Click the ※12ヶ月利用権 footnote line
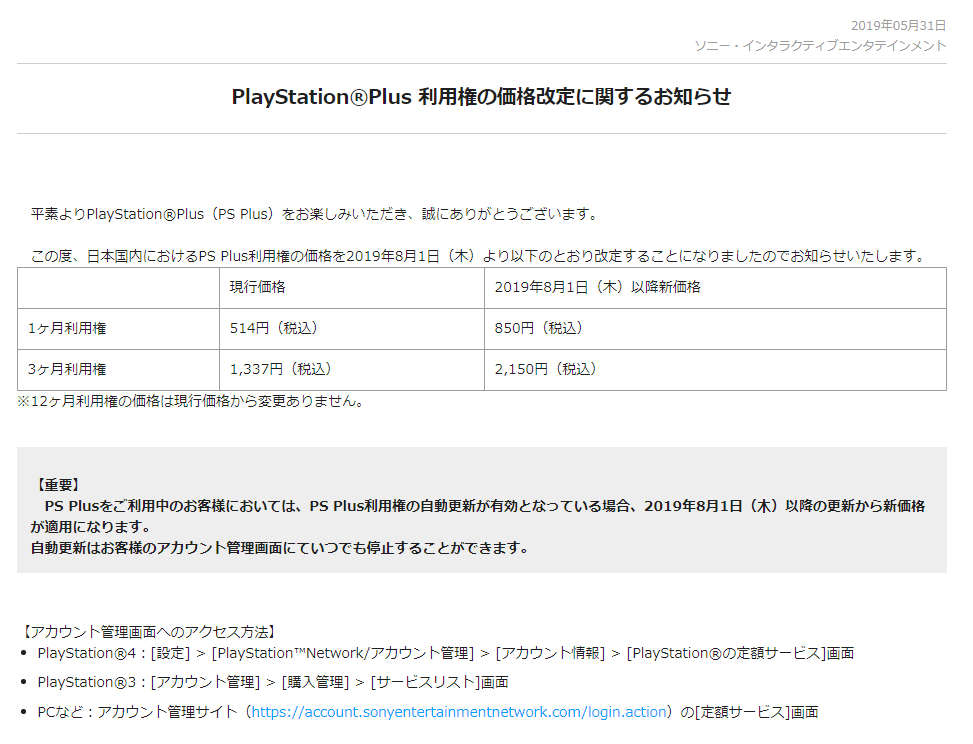The height and width of the screenshot is (744, 973). pyautogui.click(x=191, y=401)
